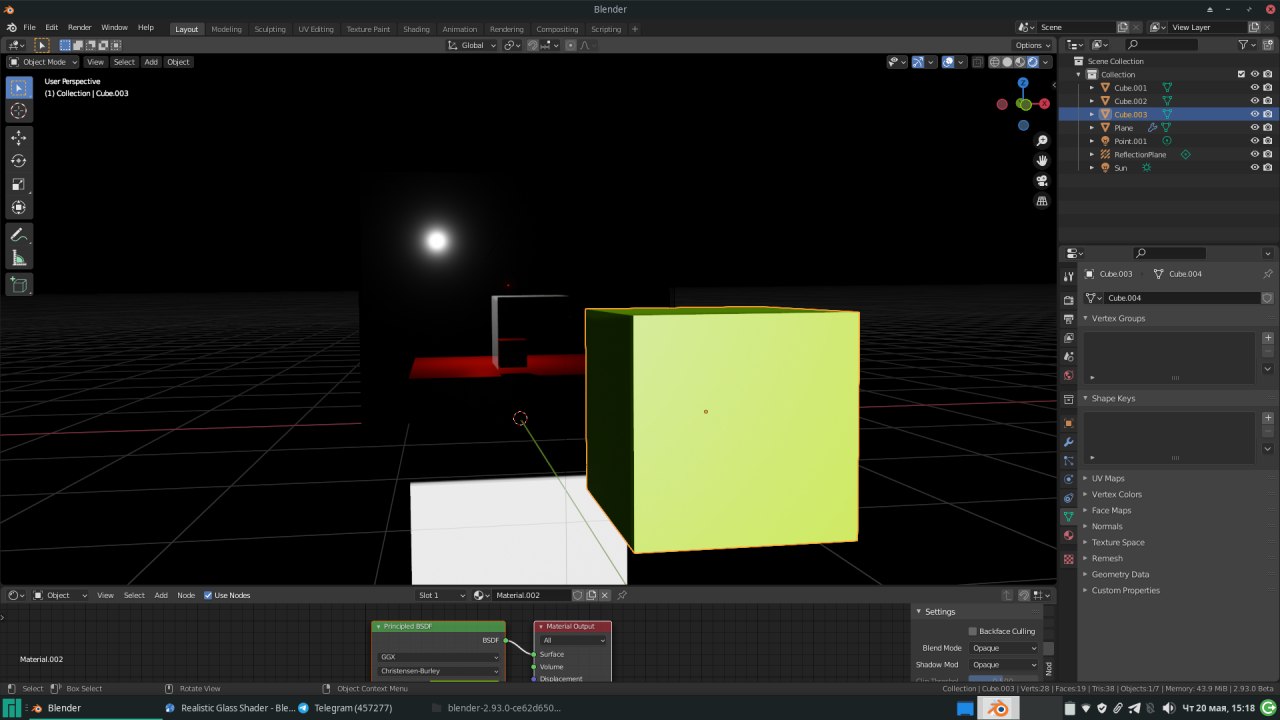
Task: Open the Output properties tab
Action: (x=1068, y=319)
